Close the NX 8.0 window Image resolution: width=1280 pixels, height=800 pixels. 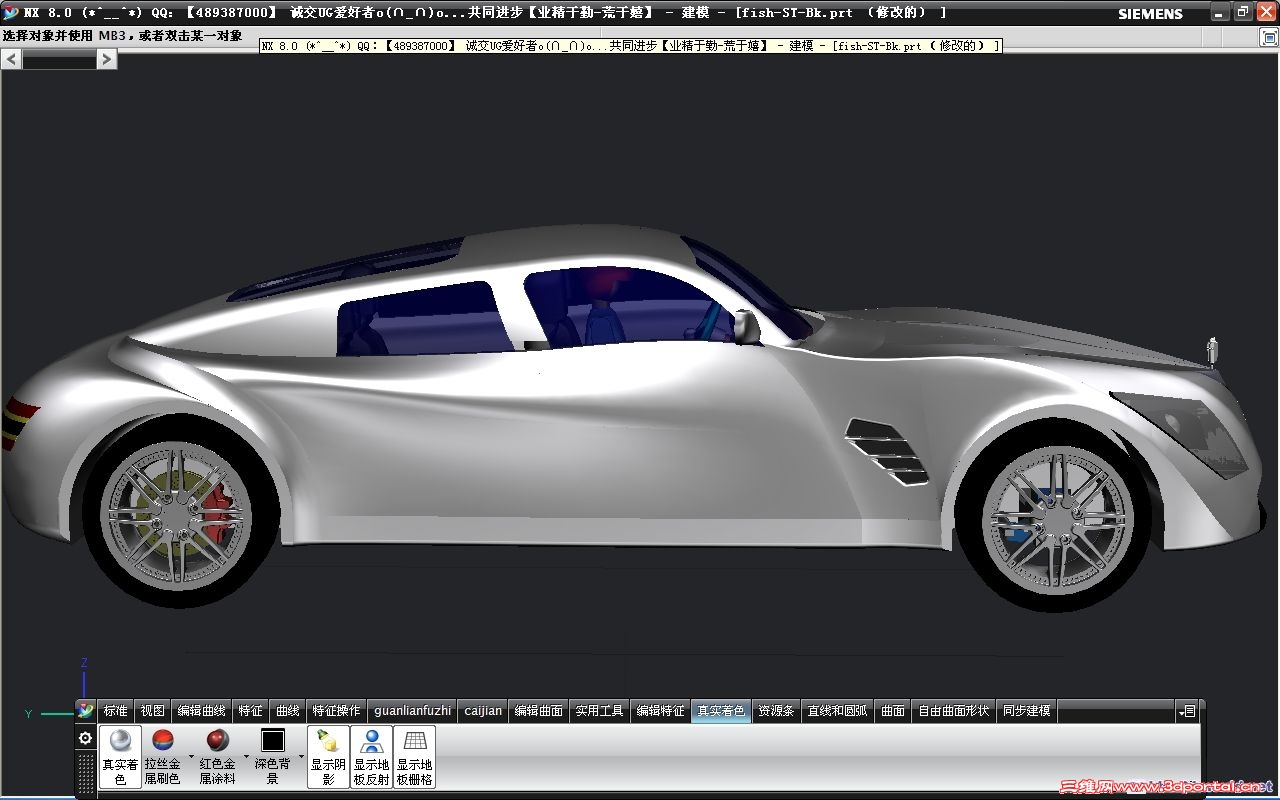click(1265, 12)
